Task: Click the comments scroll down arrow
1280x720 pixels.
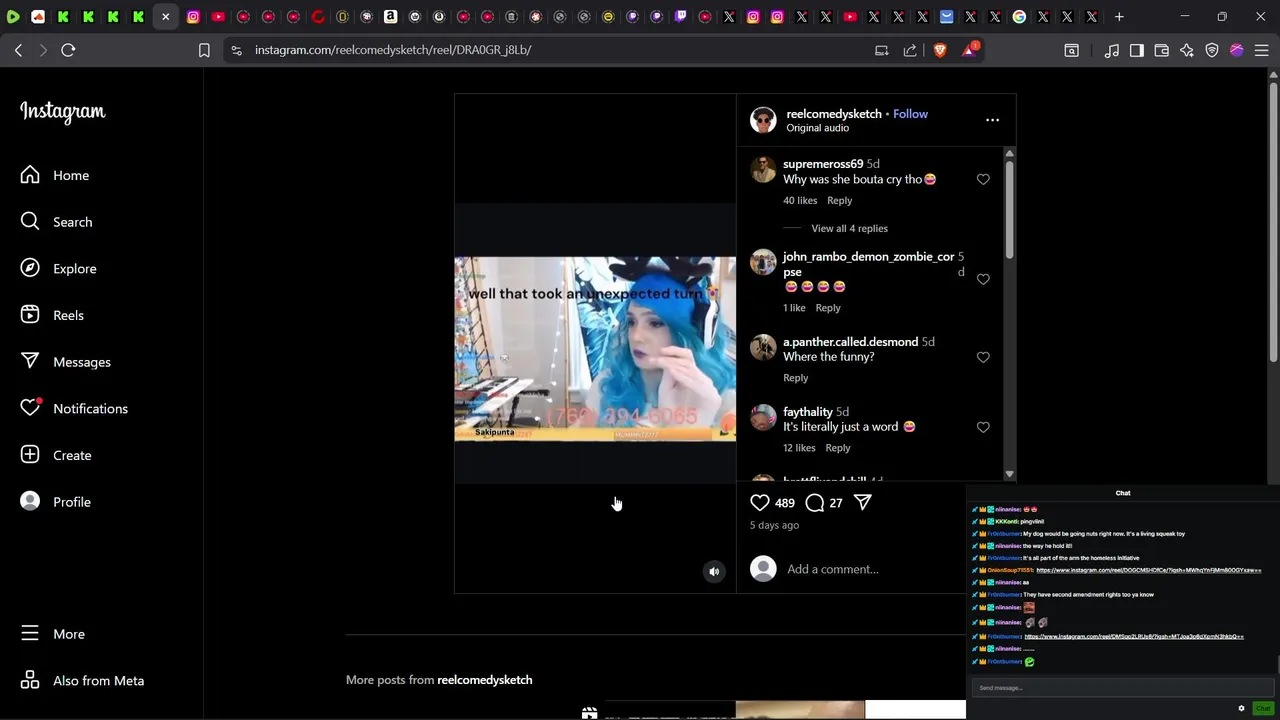Action: click(x=1009, y=474)
